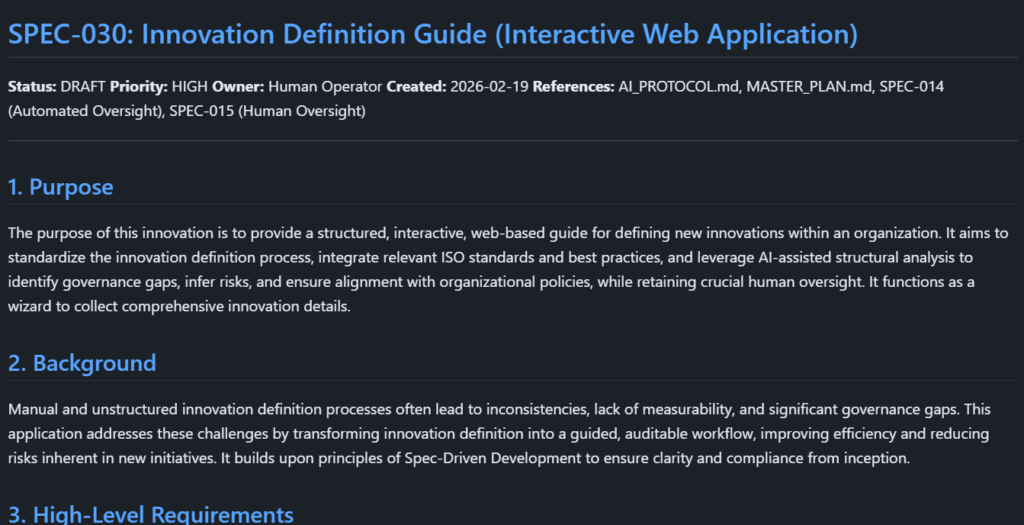Click the '2. Background' section heading
This screenshot has width=1024, height=525.
point(82,363)
